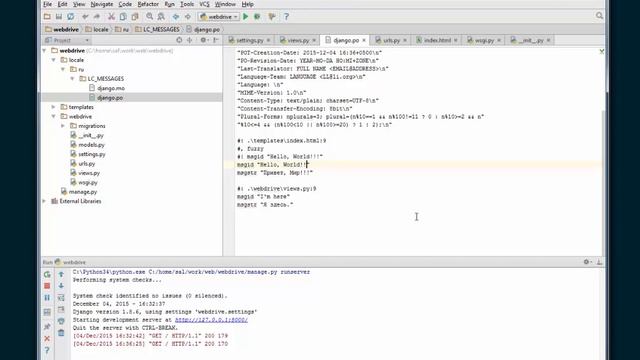Image resolution: width=640 pixels, height=360 pixels.
Task: Click the Paste toolbar icon
Action: (x=135, y=17)
